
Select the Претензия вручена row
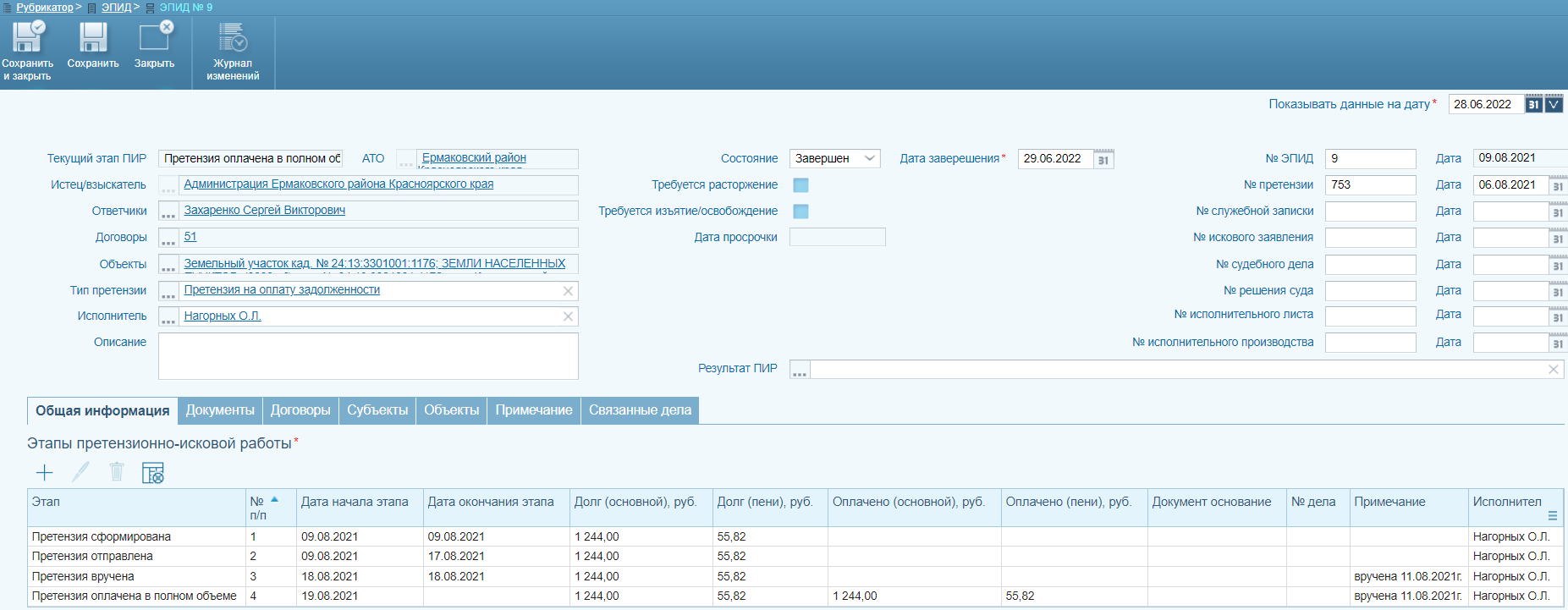(795, 576)
